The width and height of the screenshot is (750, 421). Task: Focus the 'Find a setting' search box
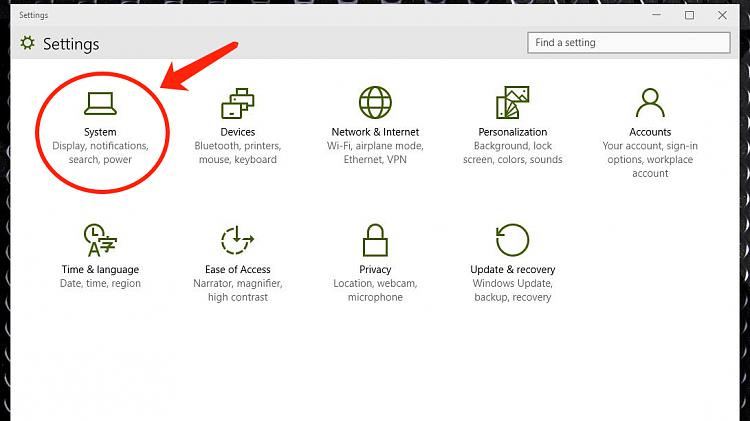[629, 43]
